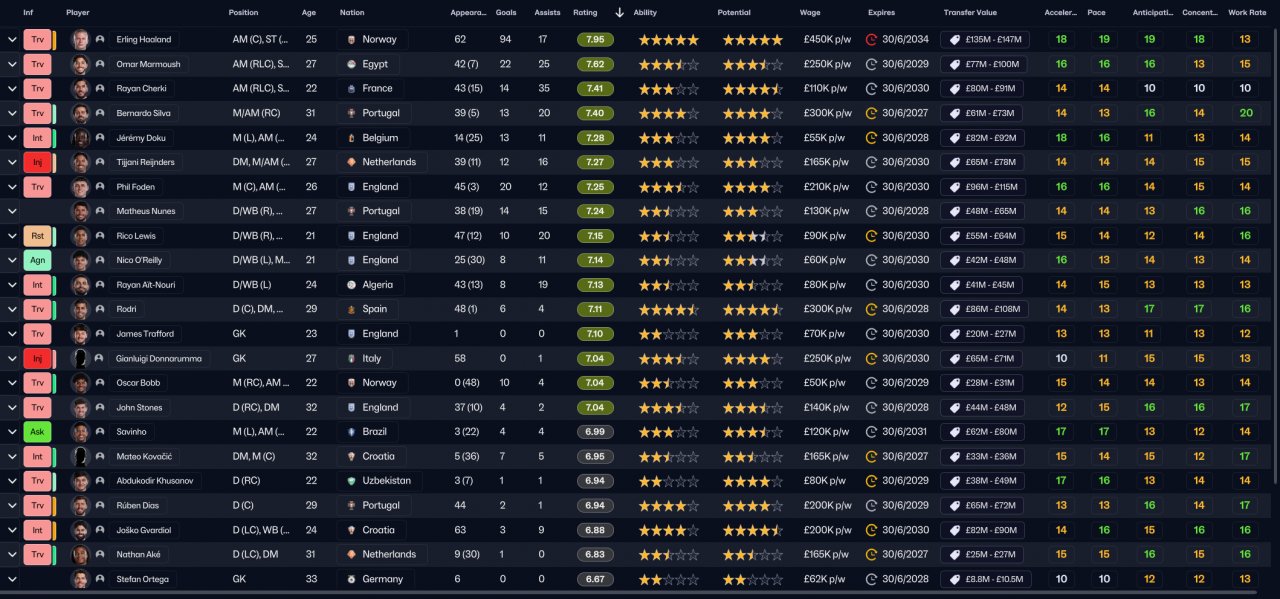Click the Rst status badge for Rico Lewis
Viewport: 1280px width, 599px height.
[37, 236]
